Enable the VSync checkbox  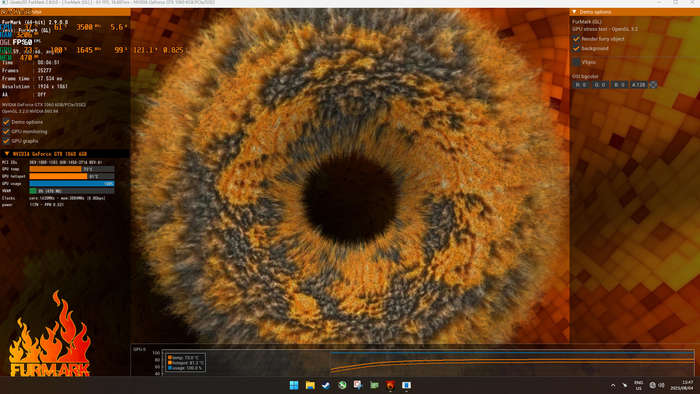tap(576, 62)
